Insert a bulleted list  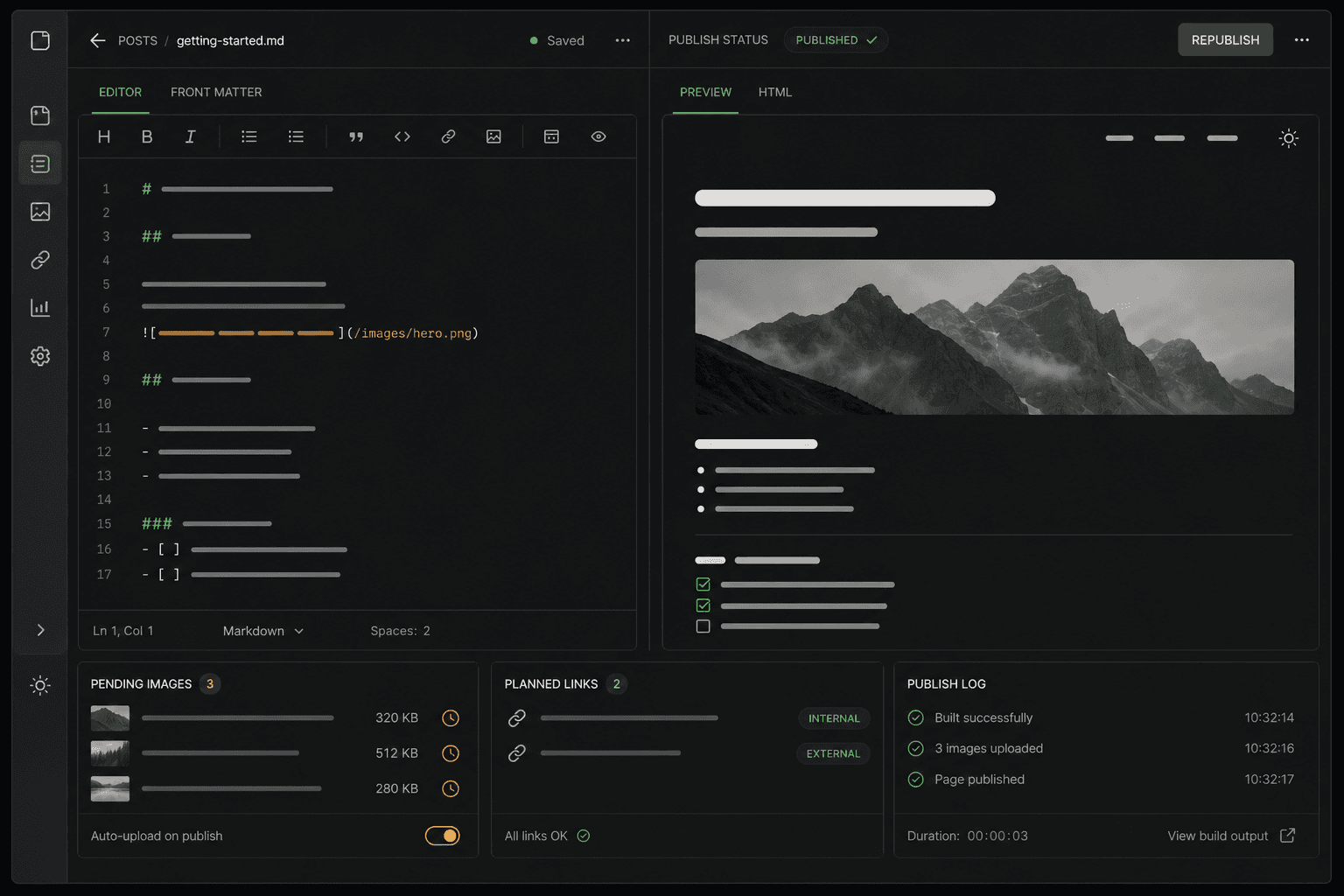click(249, 136)
